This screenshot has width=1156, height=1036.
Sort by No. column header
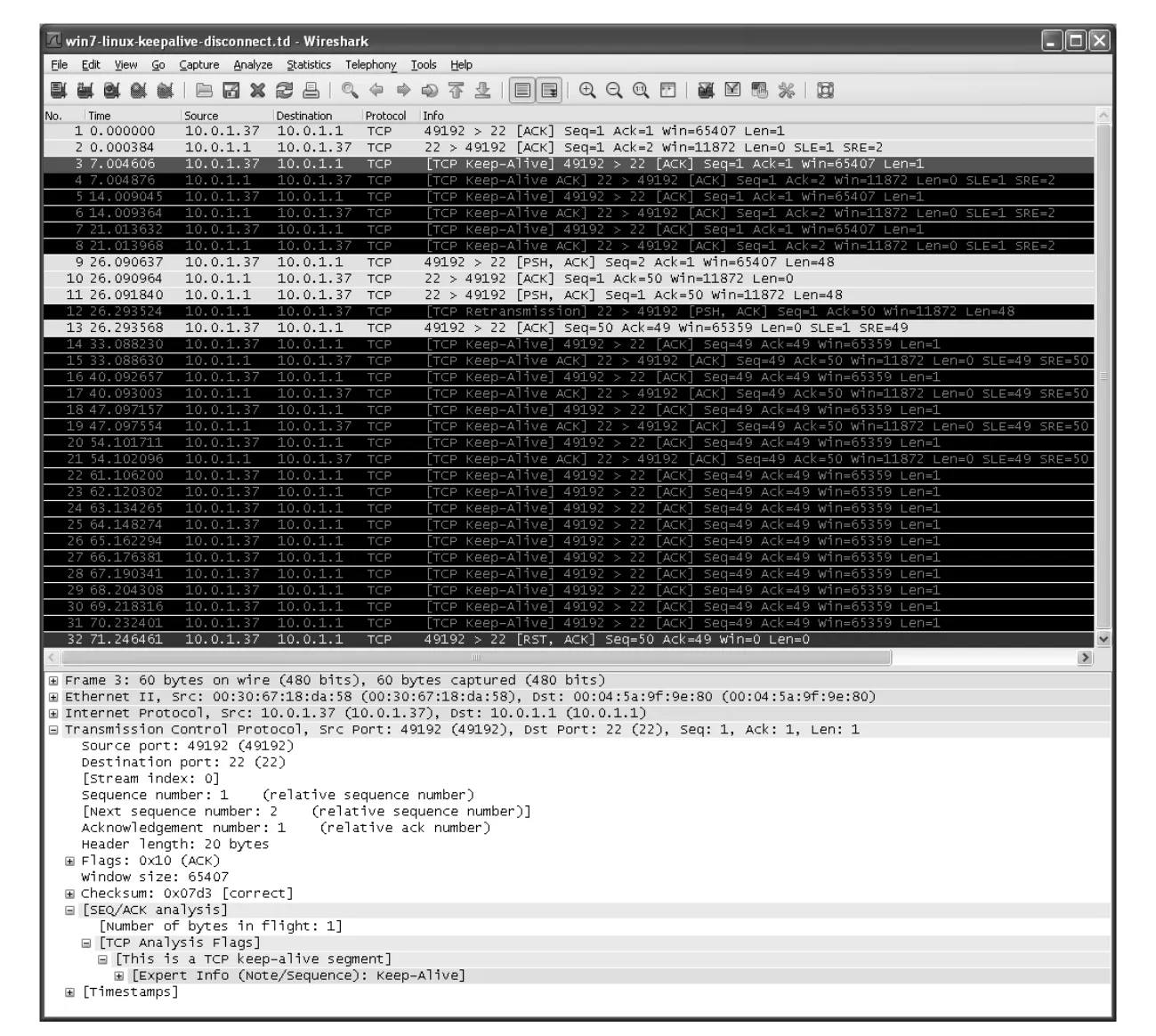(x=64, y=116)
